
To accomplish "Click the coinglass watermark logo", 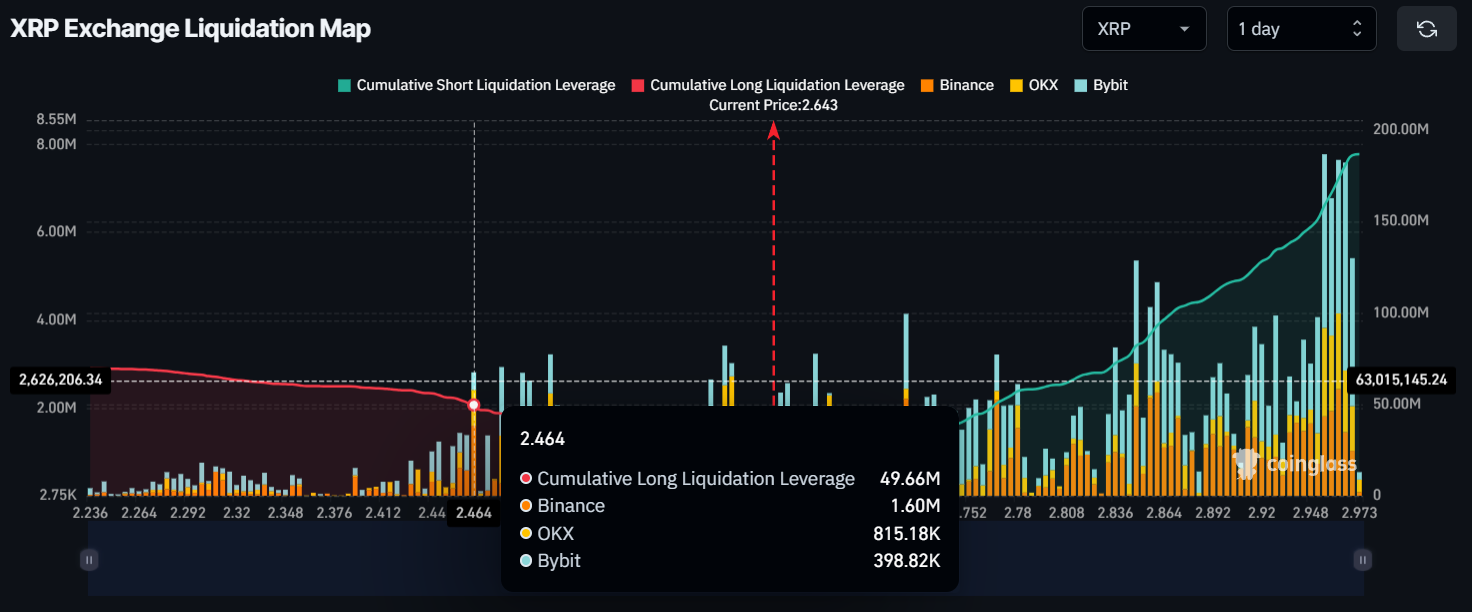I will click(x=1295, y=464).
